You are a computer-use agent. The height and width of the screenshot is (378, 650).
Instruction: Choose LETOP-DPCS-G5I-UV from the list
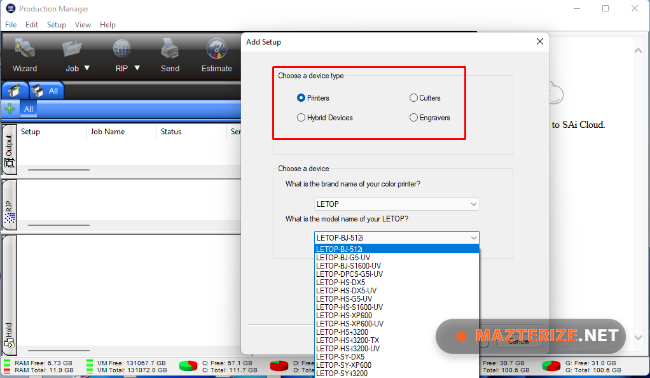397,274
